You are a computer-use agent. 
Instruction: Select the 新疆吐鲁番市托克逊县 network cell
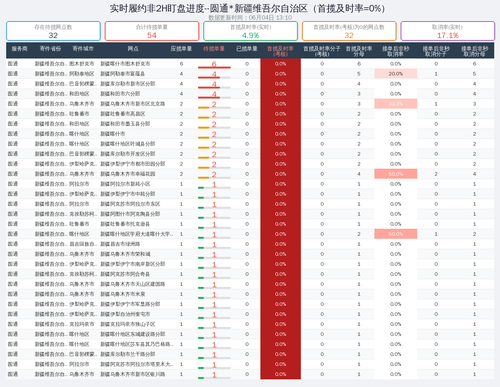pyautogui.click(x=125, y=224)
